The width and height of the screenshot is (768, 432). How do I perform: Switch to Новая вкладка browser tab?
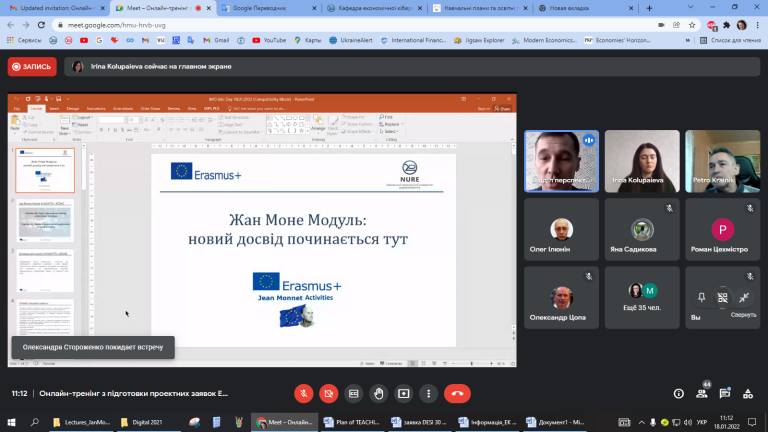pyautogui.click(x=585, y=8)
